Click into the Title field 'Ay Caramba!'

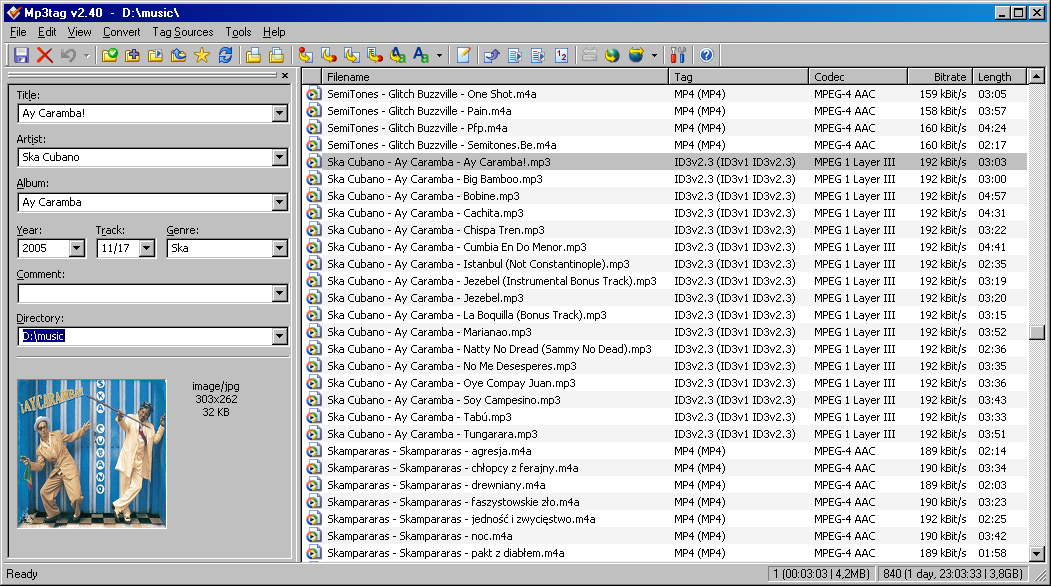(x=145, y=113)
